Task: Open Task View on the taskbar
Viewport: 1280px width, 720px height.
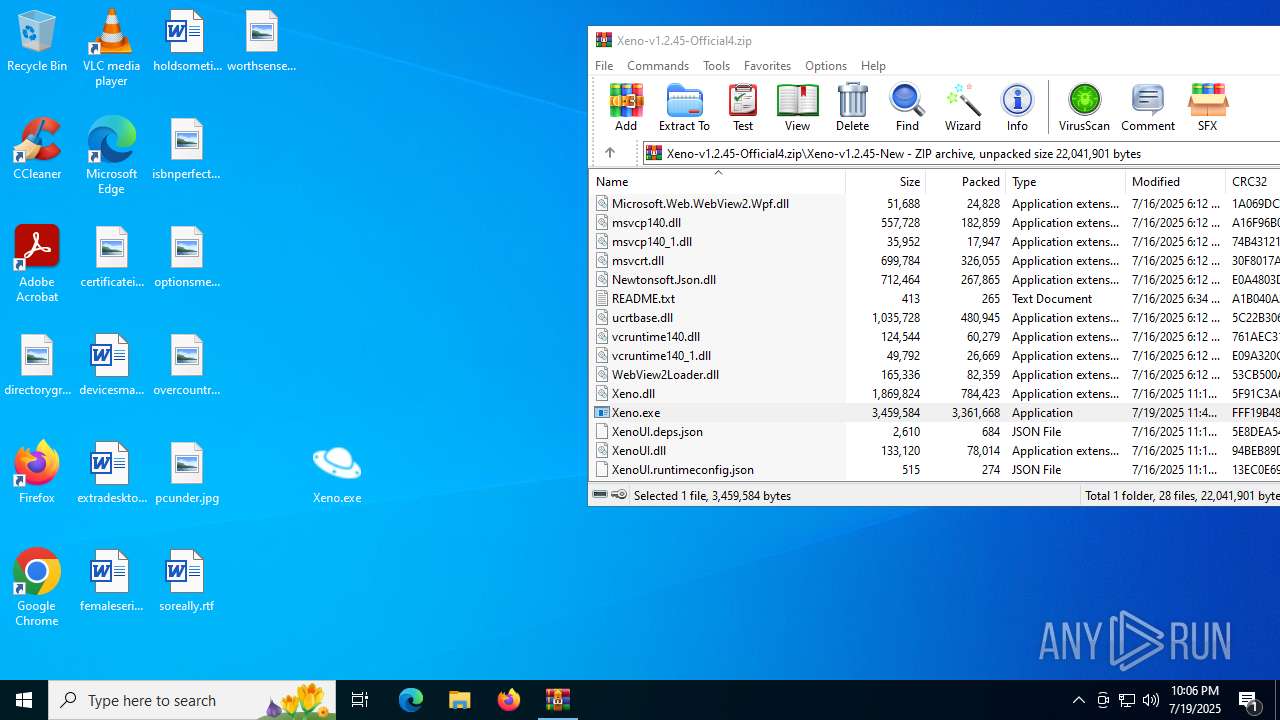Action: tap(360, 700)
